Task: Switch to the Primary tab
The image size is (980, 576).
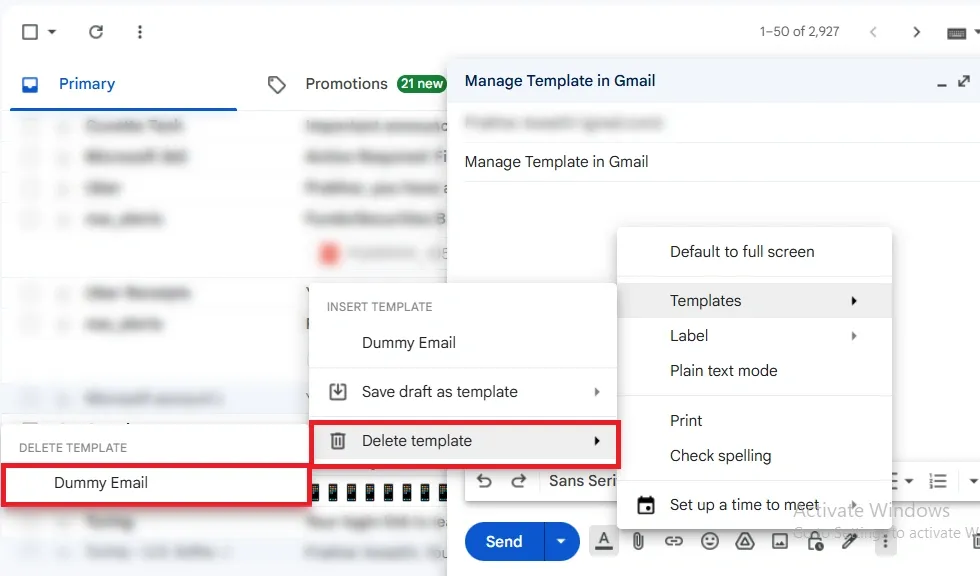Action: [87, 84]
